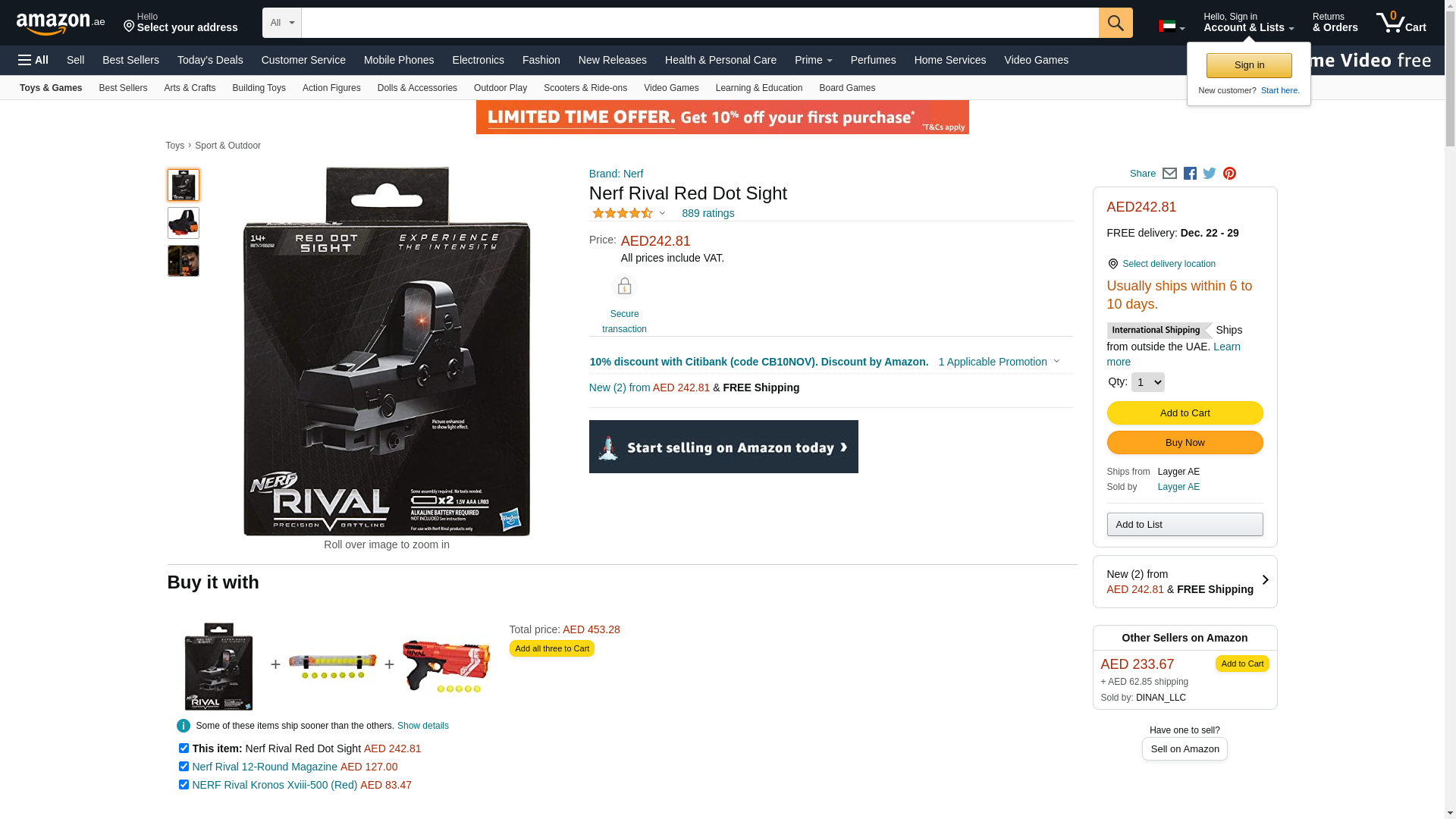
Task: Share product on Twitter icon
Action: click(1210, 174)
